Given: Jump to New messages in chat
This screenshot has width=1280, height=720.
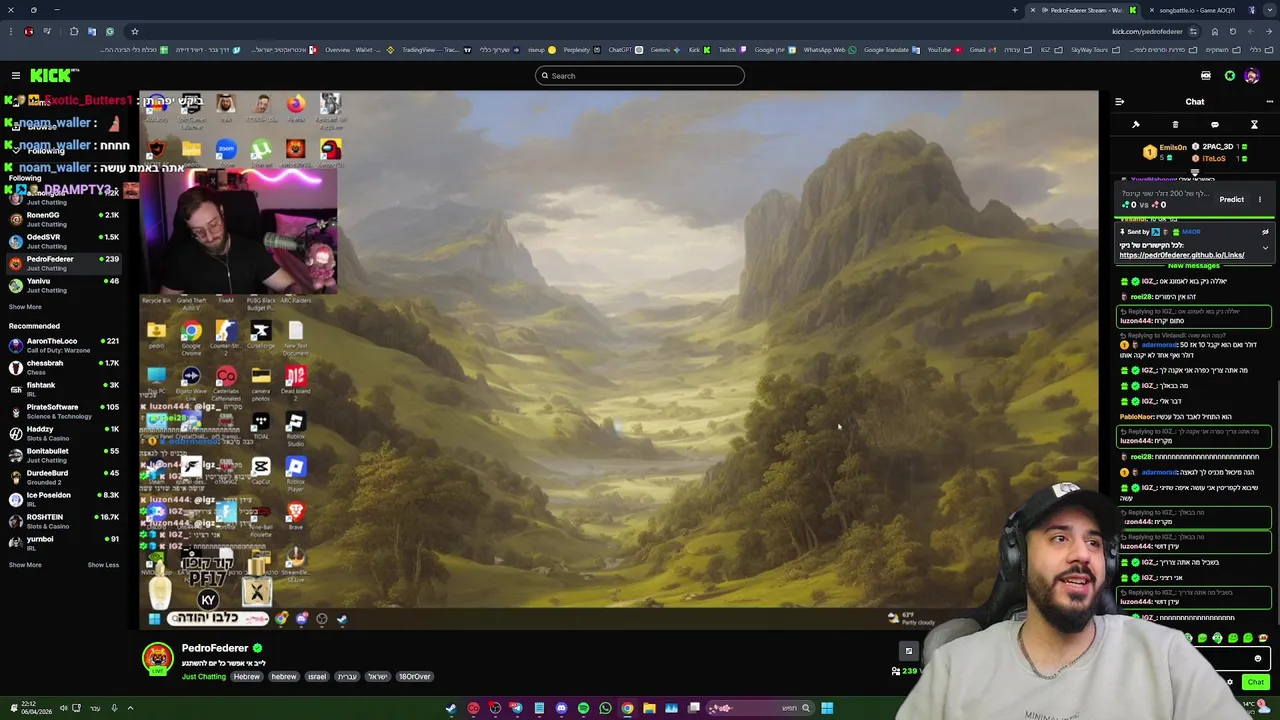Looking at the screenshot, I should tap(1194, 266).
